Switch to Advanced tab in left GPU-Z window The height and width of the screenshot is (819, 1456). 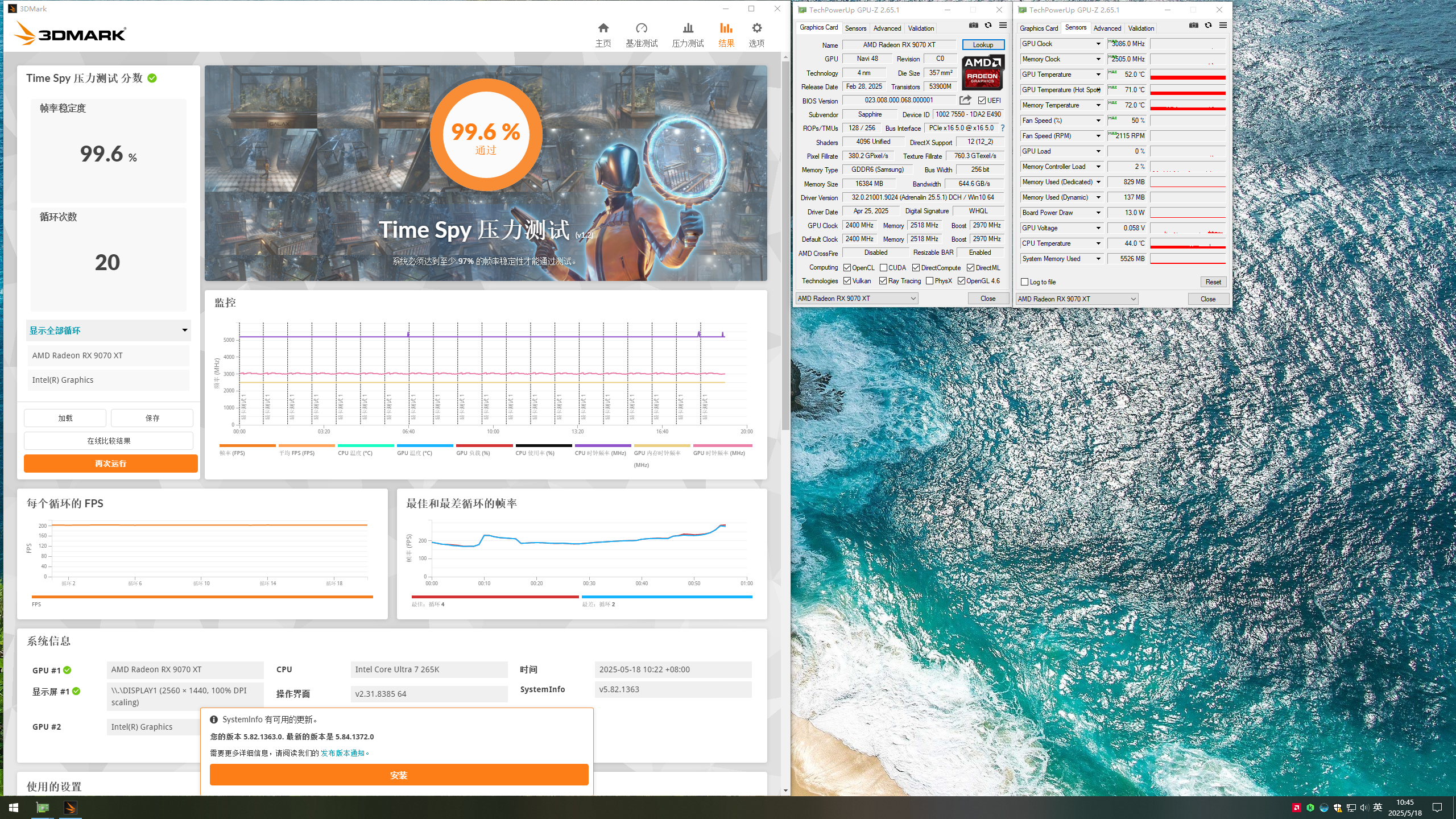coord(887,28)
